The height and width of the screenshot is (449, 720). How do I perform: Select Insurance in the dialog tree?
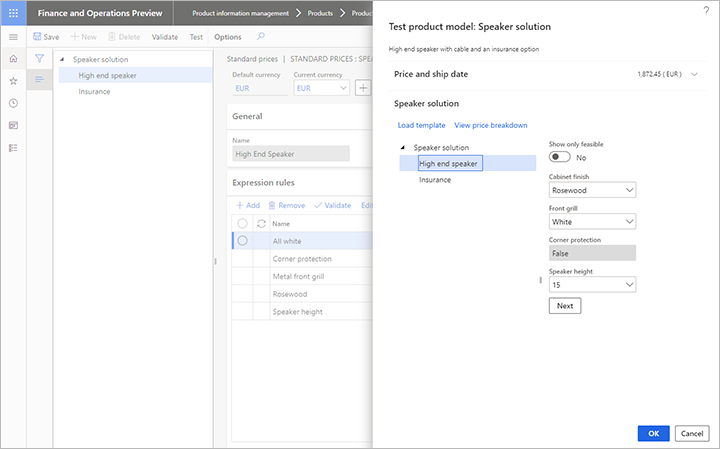[x=435, y=180]
